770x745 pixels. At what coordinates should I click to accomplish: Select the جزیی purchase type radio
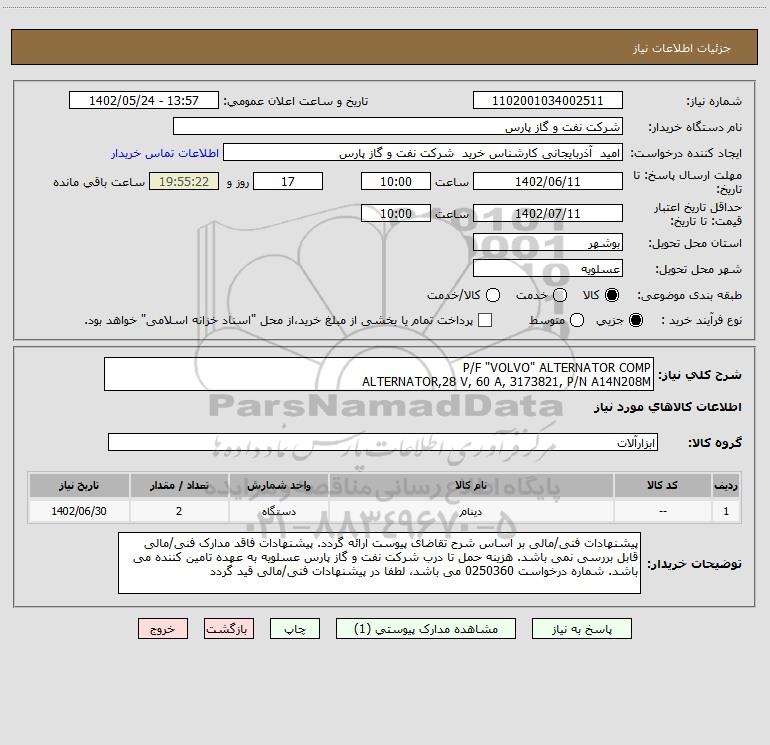click(635, 320)
